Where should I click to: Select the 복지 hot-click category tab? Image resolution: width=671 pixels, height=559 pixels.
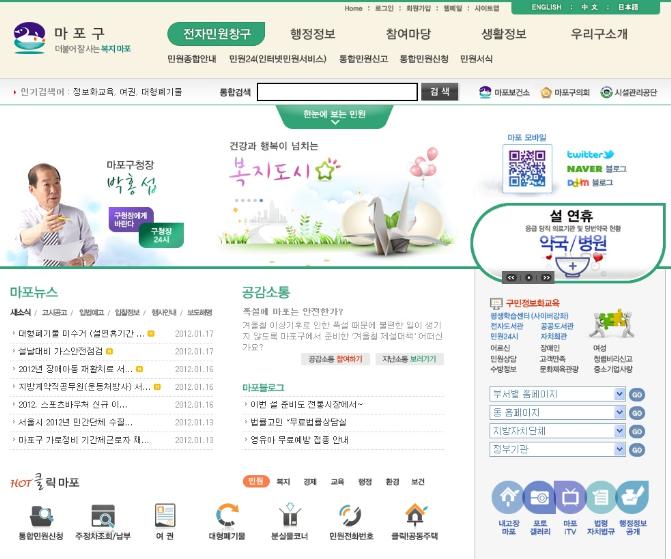tap(283, 482)
